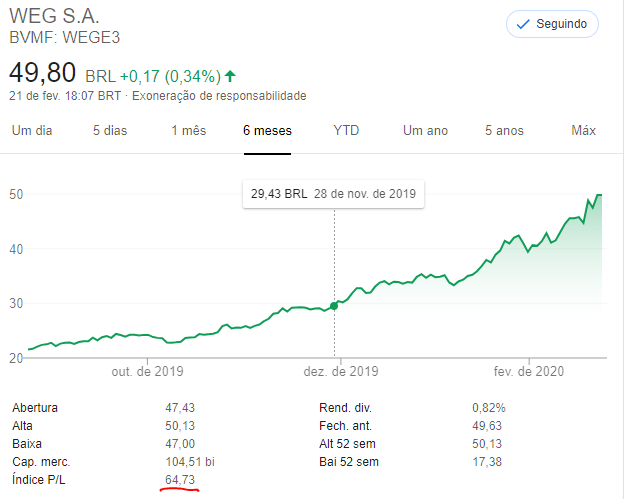628x499 pixels.
Task: Click the 50 y-axis label
Action: tap(16, 195)
